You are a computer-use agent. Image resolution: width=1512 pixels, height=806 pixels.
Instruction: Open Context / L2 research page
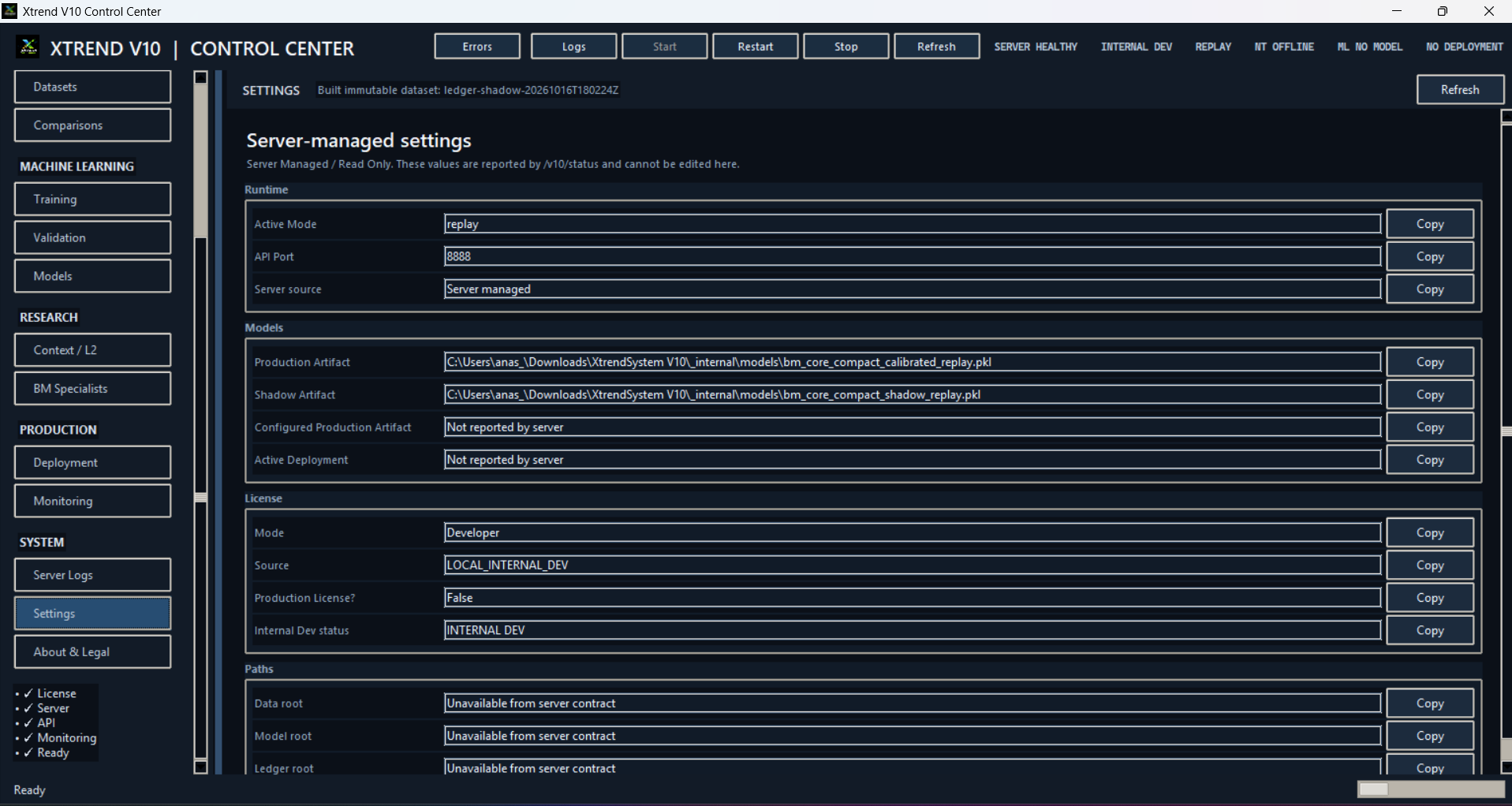(x=92, y=350)
